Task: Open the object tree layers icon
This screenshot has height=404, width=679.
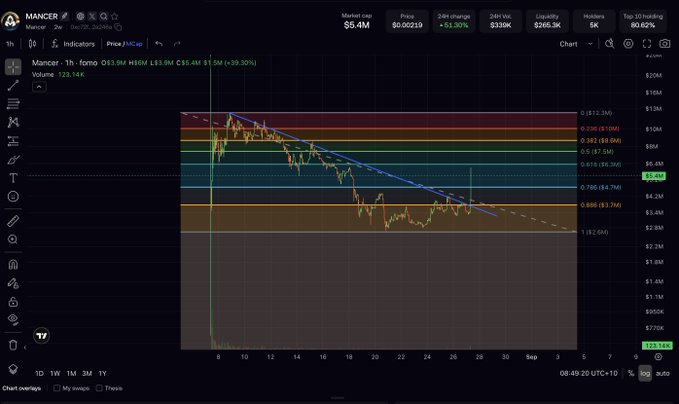Action: pos(13,369)
